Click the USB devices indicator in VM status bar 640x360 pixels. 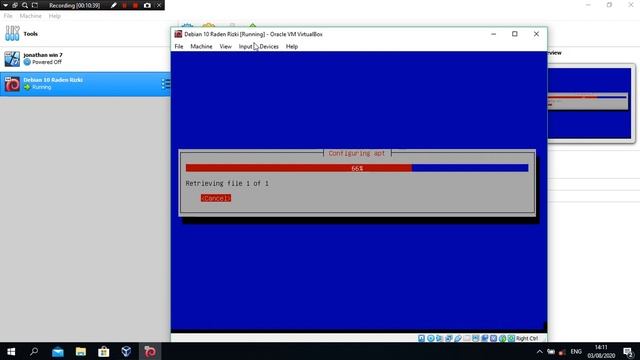click(x=458, y=338)
